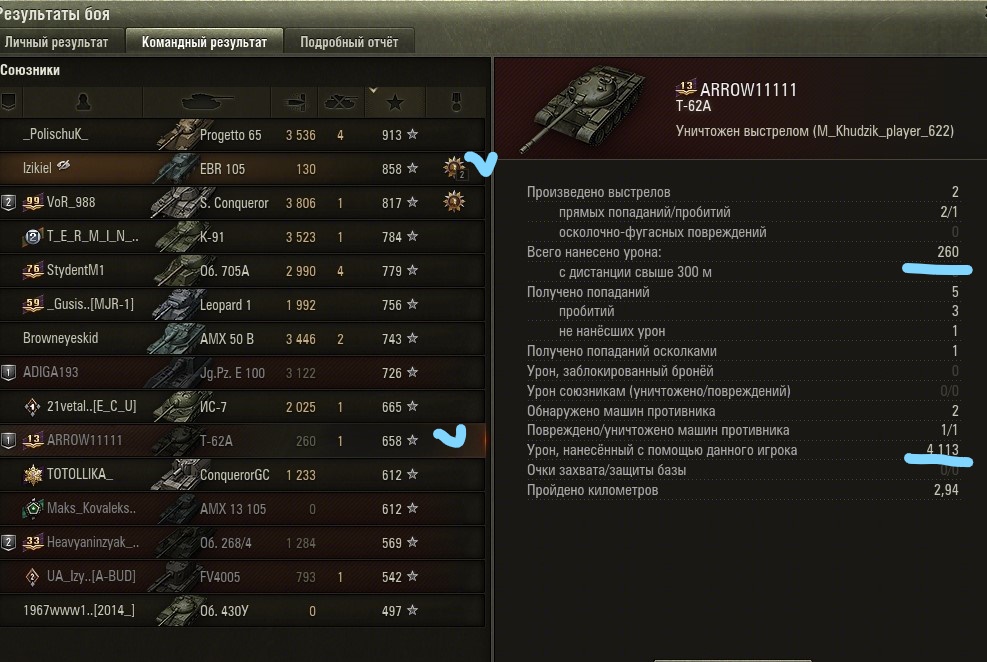Image resolution: width=987 pixels, height=662 pixels.
Task: Select Browneyeskid's AMX 50 B row
Action: 242,339
